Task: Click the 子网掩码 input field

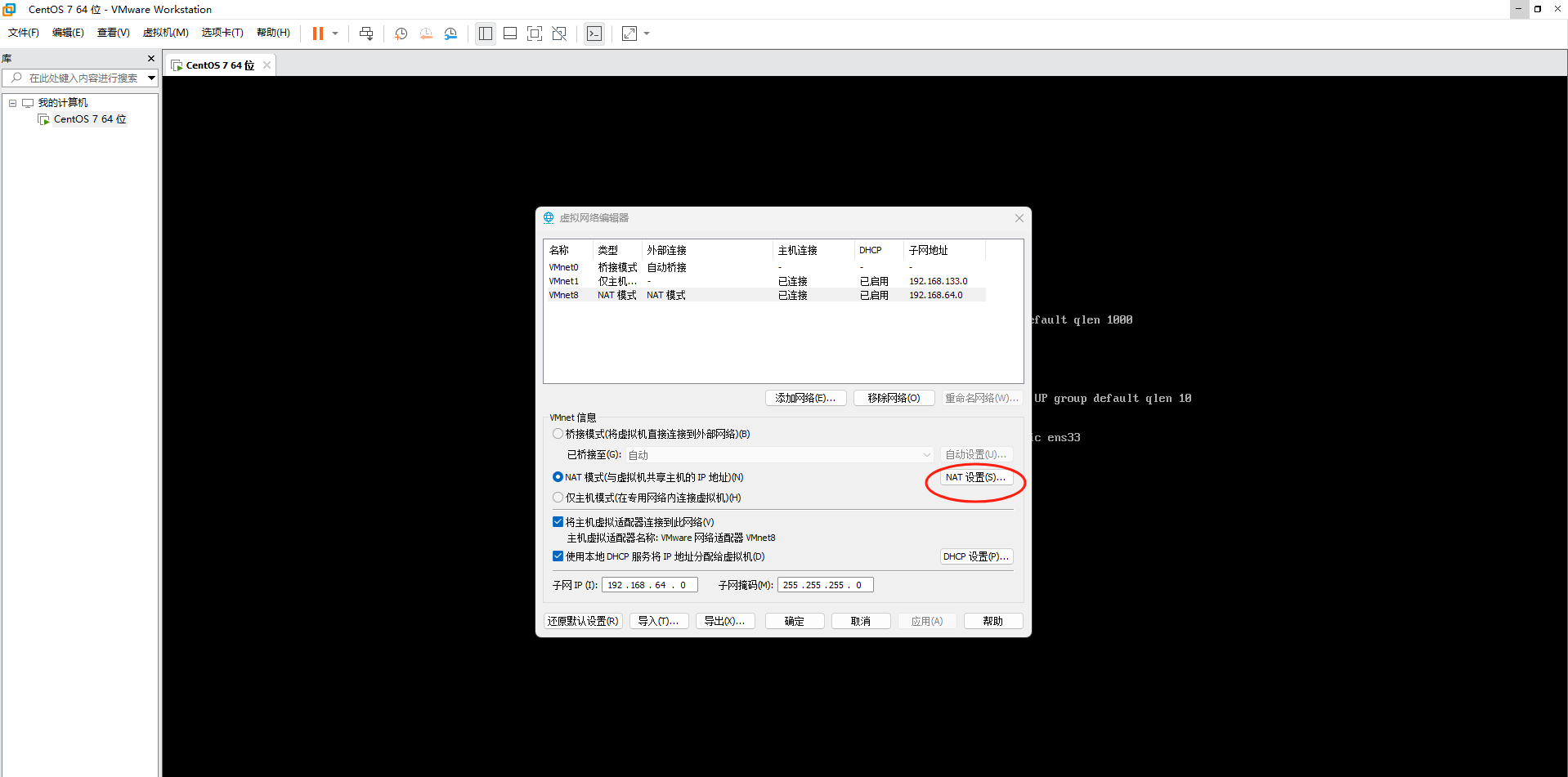Action: pos(826,585)
